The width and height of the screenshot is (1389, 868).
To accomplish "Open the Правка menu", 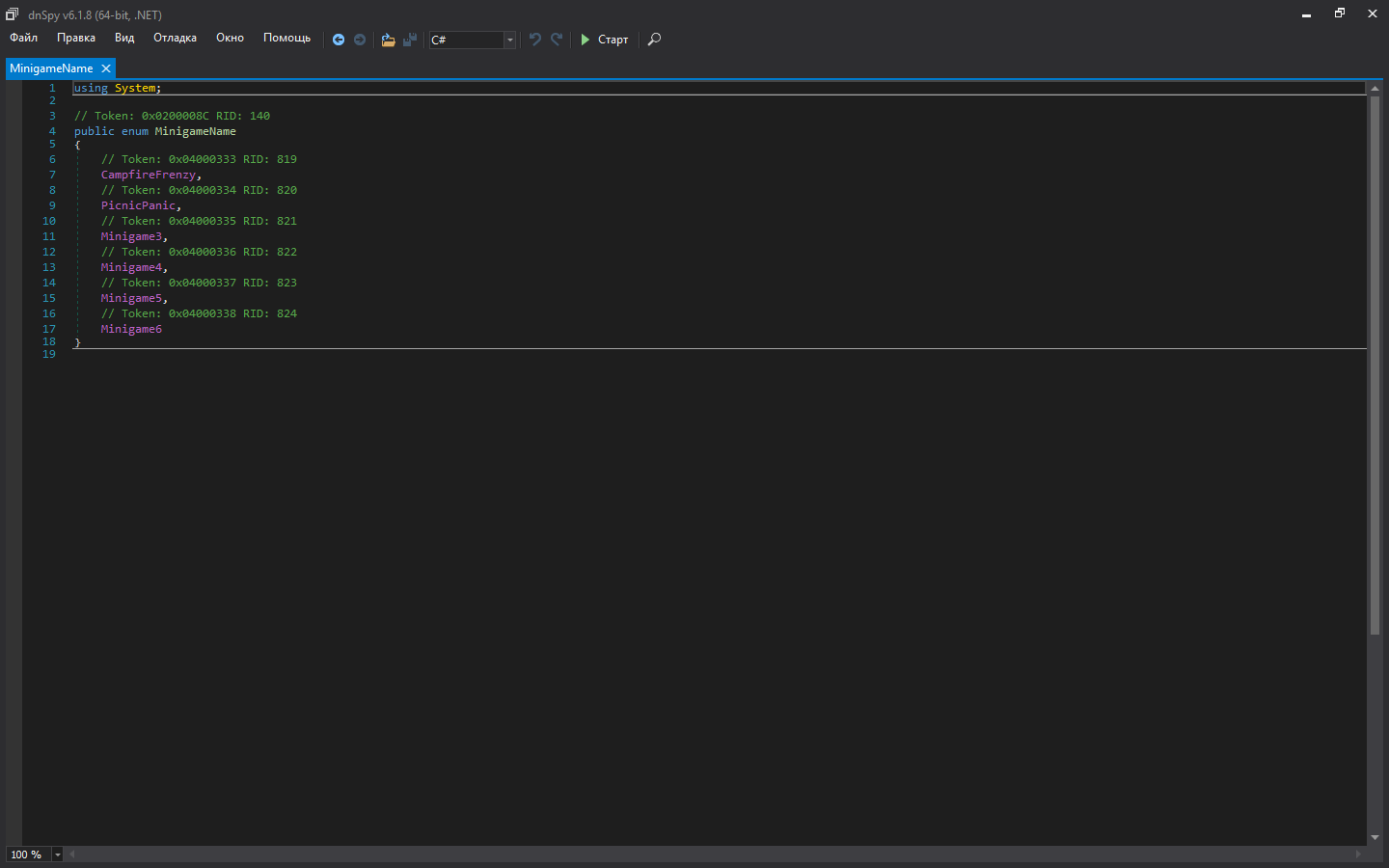I will point(76,38).
